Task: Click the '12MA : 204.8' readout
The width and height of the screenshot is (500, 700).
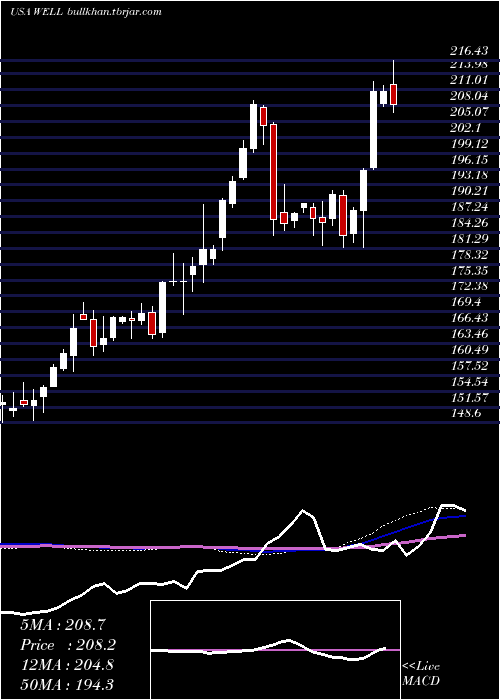Action: click(x=67, y=665)
